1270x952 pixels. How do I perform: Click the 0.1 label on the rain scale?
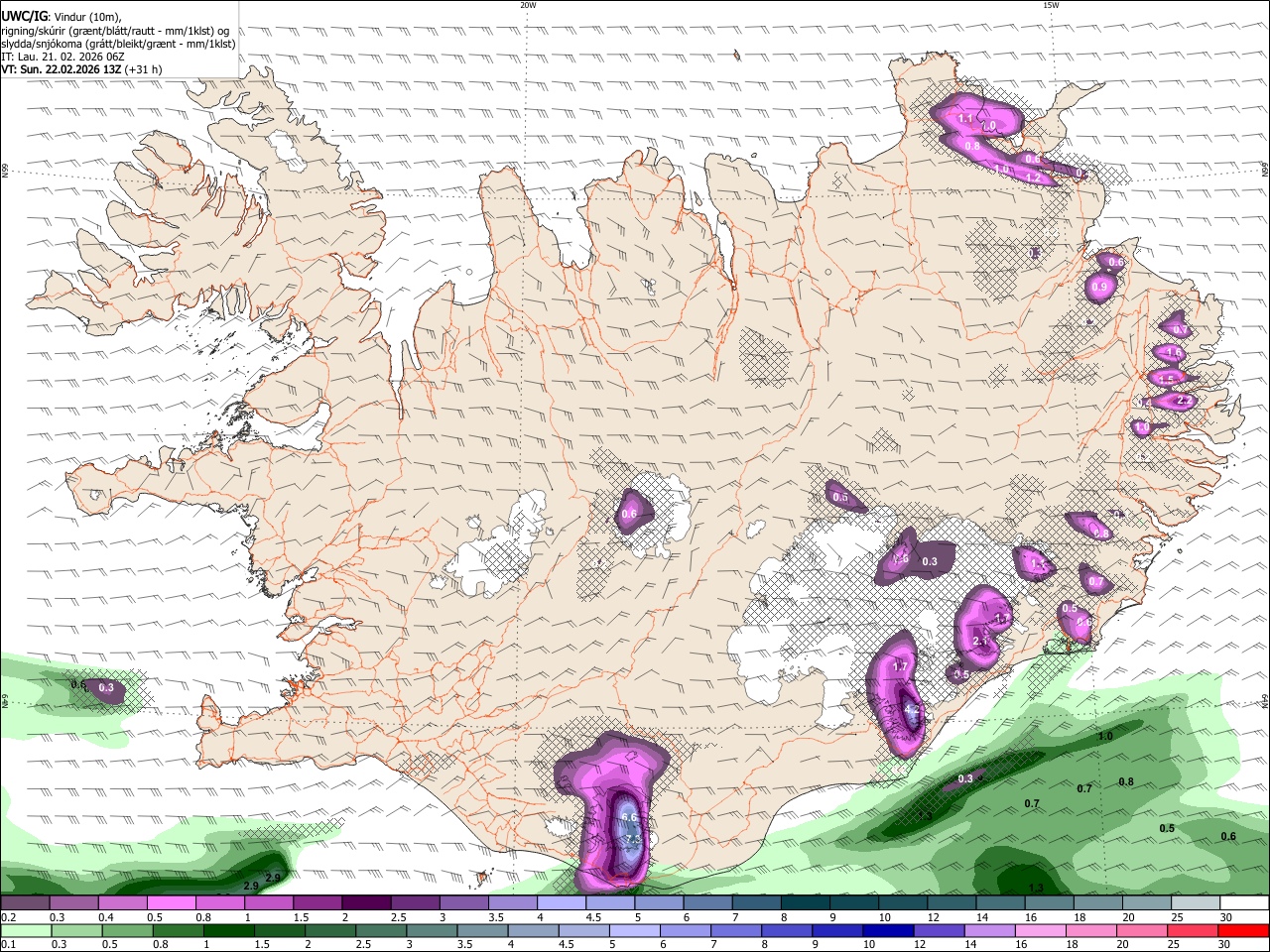coord(8,944)
